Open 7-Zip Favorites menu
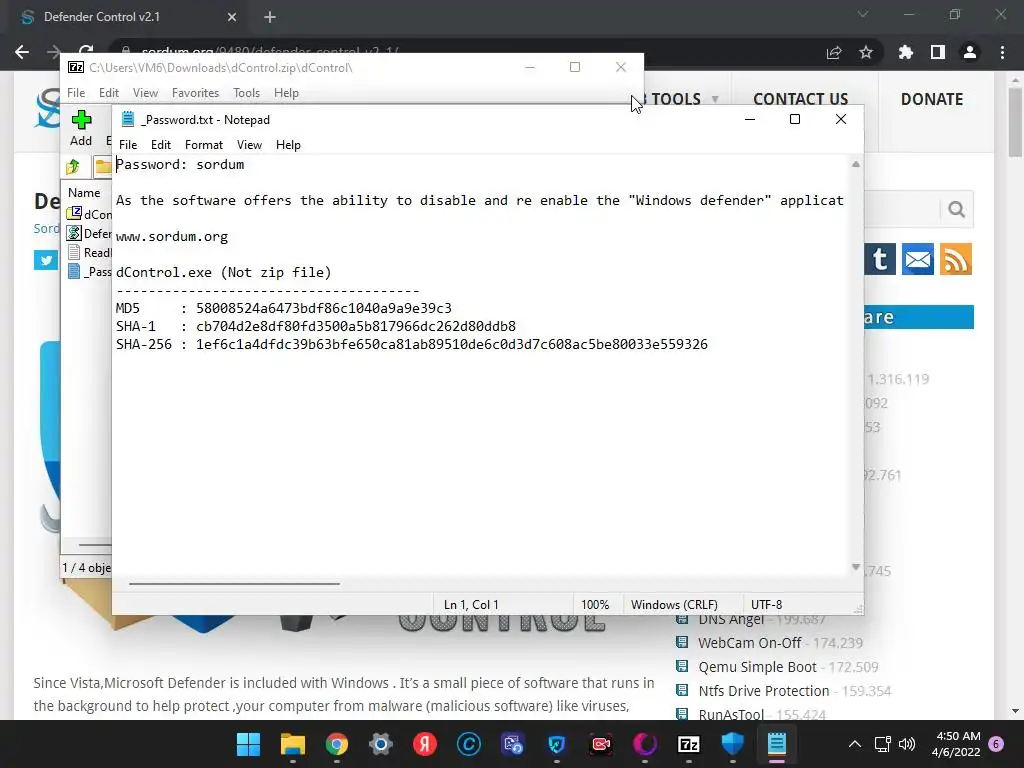1024x768 pixels. (x=195, y=93)
